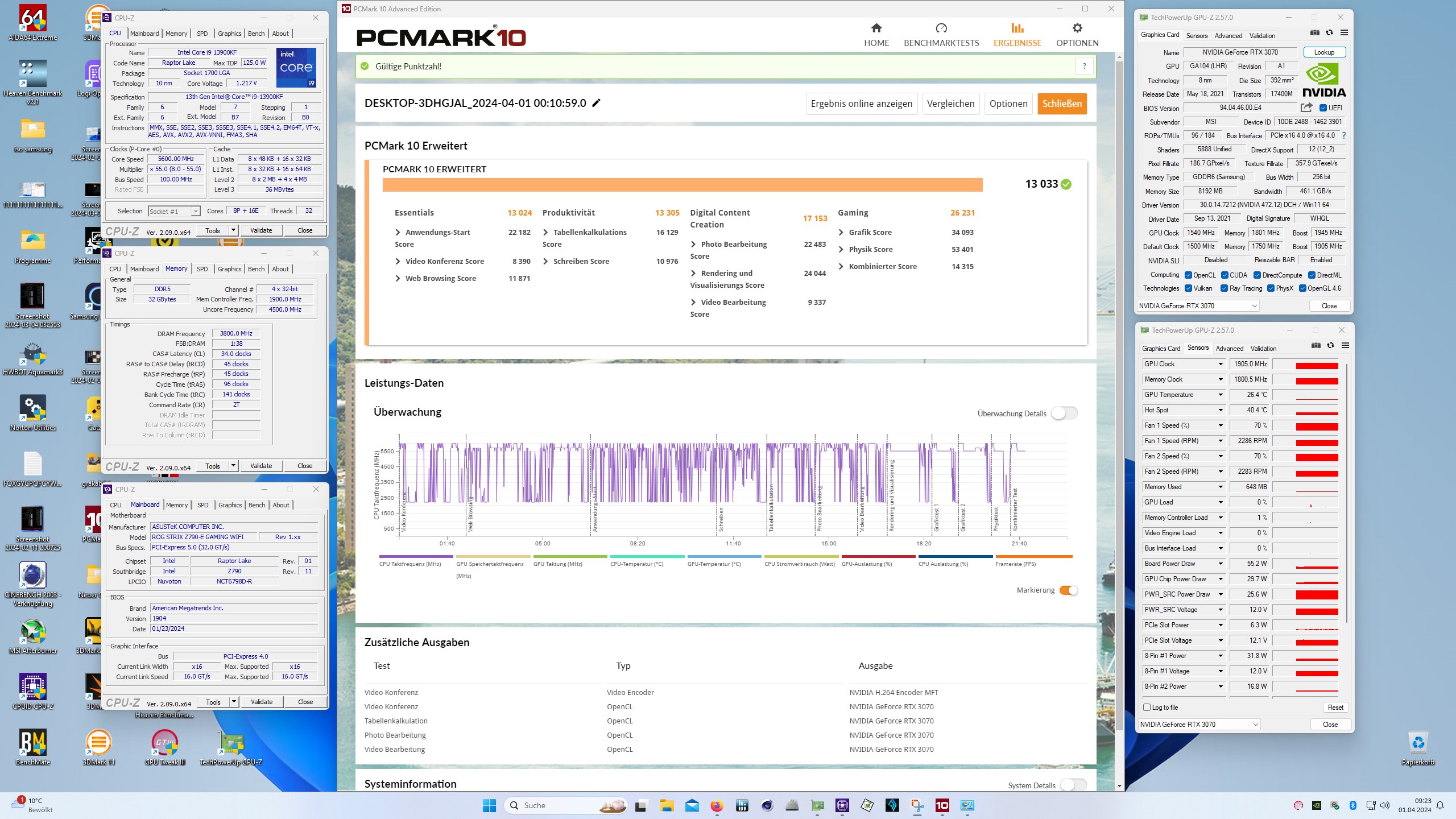Click orange Schließen button
Image resolution: width=1456 pixels, height=819 pixels.
(x=1062, y=104)
